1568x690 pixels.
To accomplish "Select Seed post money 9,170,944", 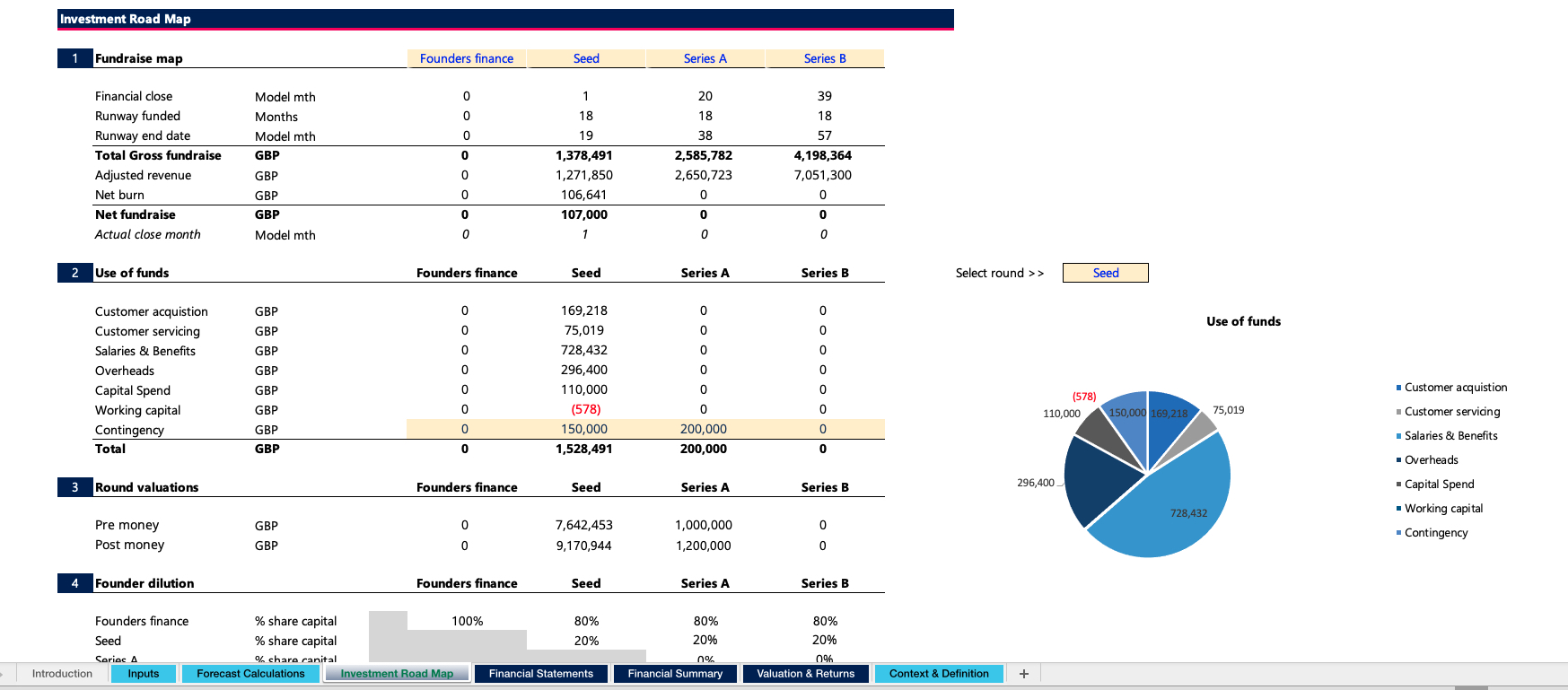I will point(584,546).
